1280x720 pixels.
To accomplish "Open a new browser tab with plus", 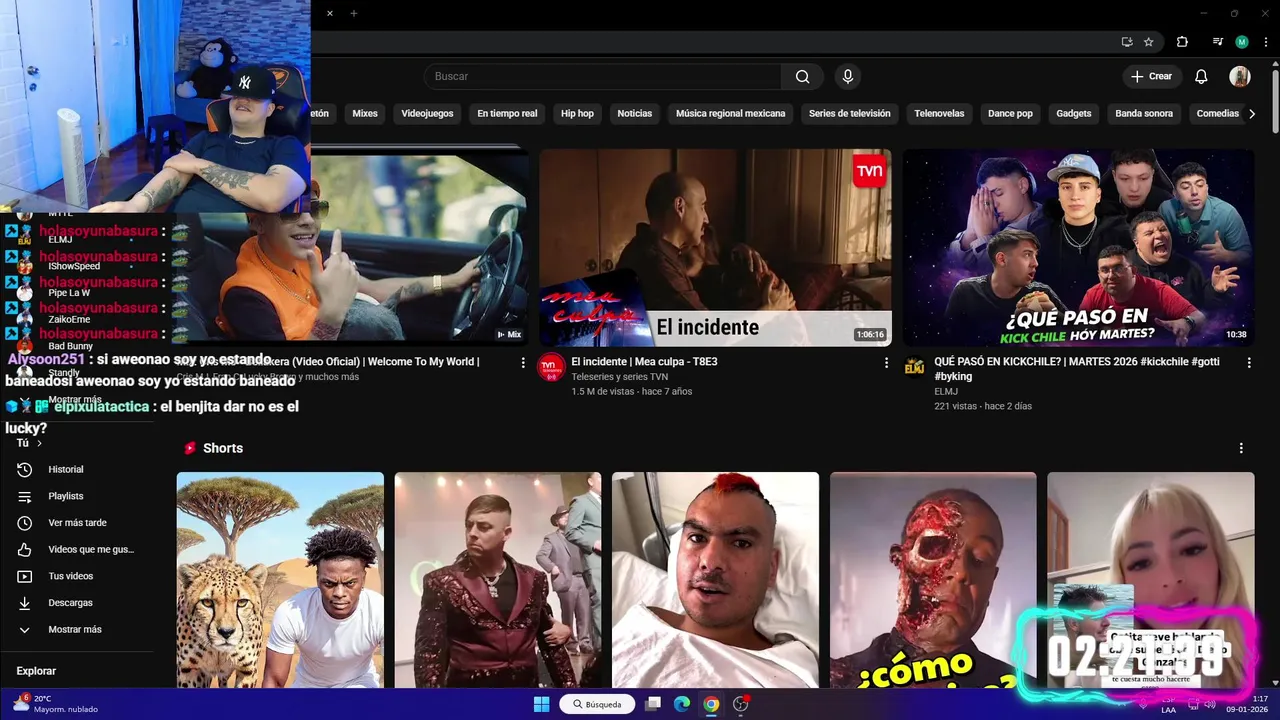I will pos(353,13).
